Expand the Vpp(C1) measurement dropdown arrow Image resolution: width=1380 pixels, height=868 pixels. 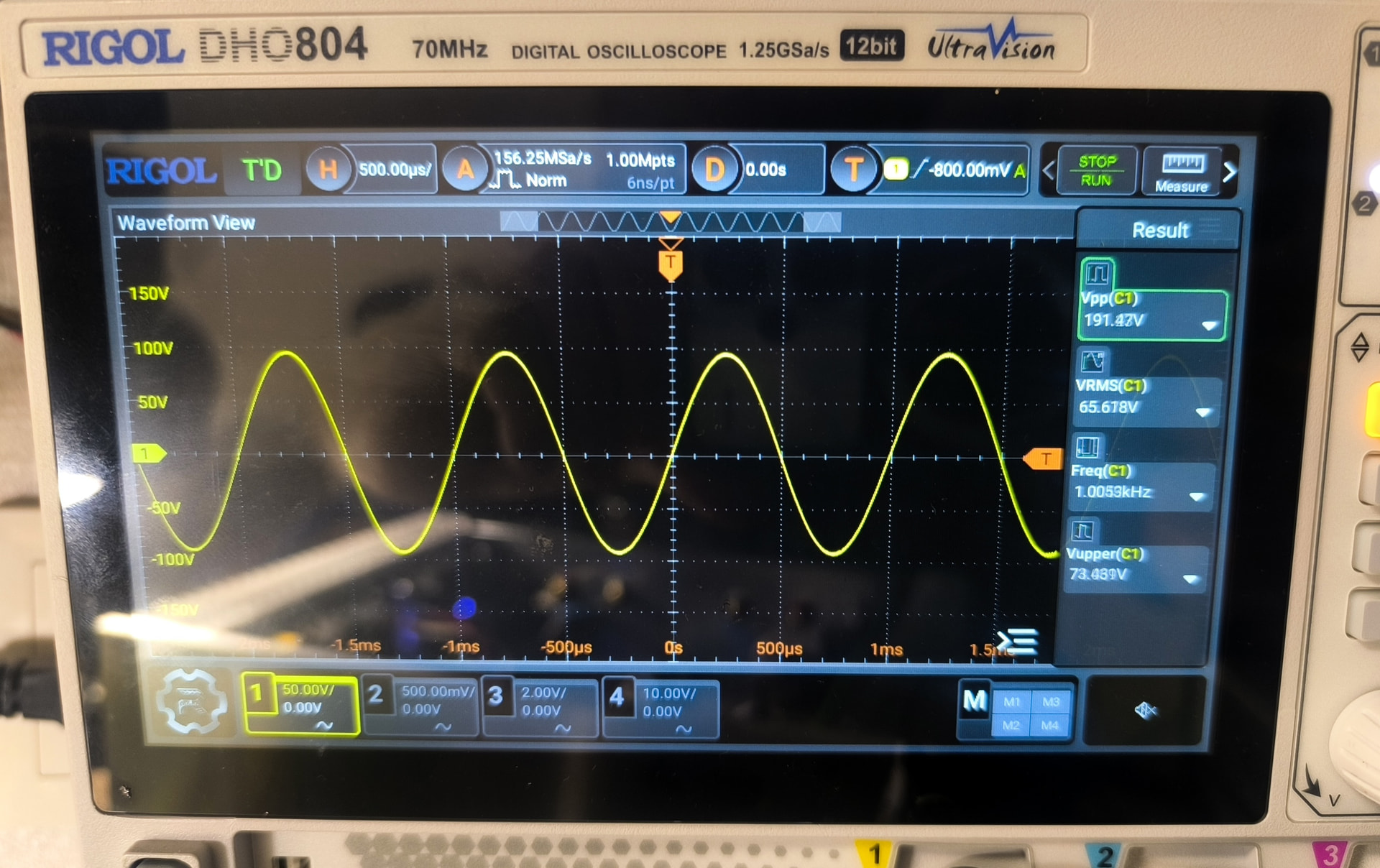point(1209,325)
